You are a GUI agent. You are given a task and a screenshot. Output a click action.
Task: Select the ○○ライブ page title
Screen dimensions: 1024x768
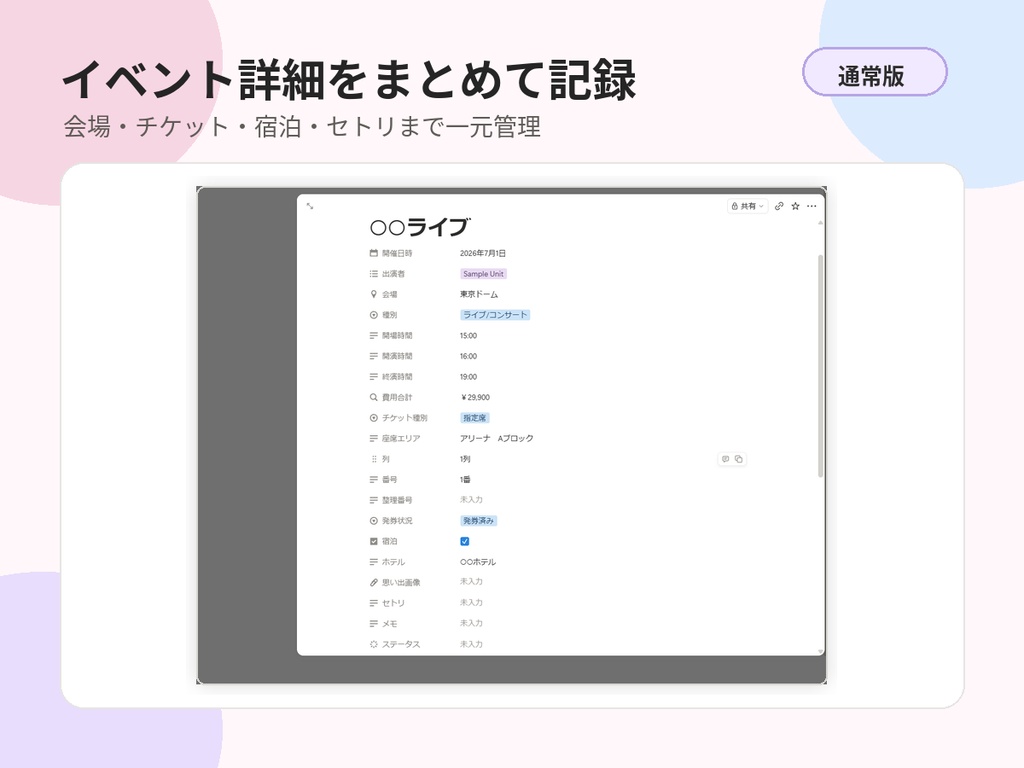pos(419,227)
